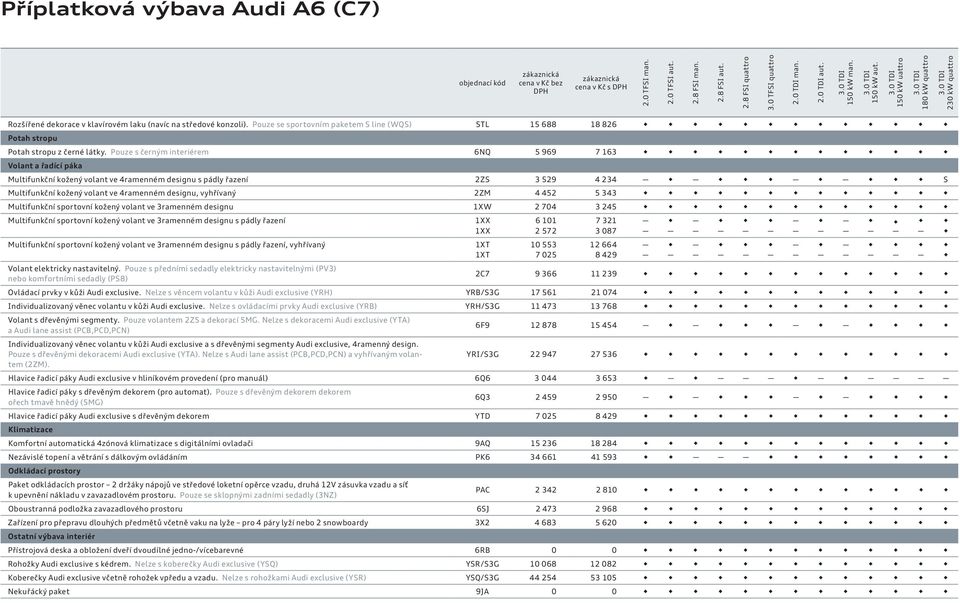The height and width of the screenshot is (603, 960).
Task: Click the price '15 688' in the STL row
Action: [x=543, y=124]
